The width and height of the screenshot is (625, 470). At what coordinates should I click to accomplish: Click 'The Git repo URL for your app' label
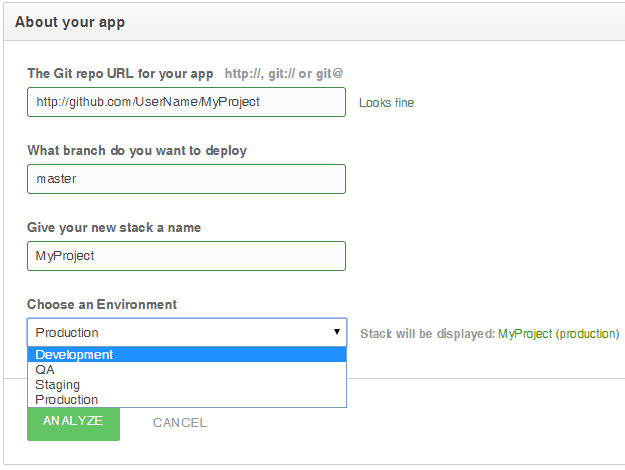coord(120,74)
